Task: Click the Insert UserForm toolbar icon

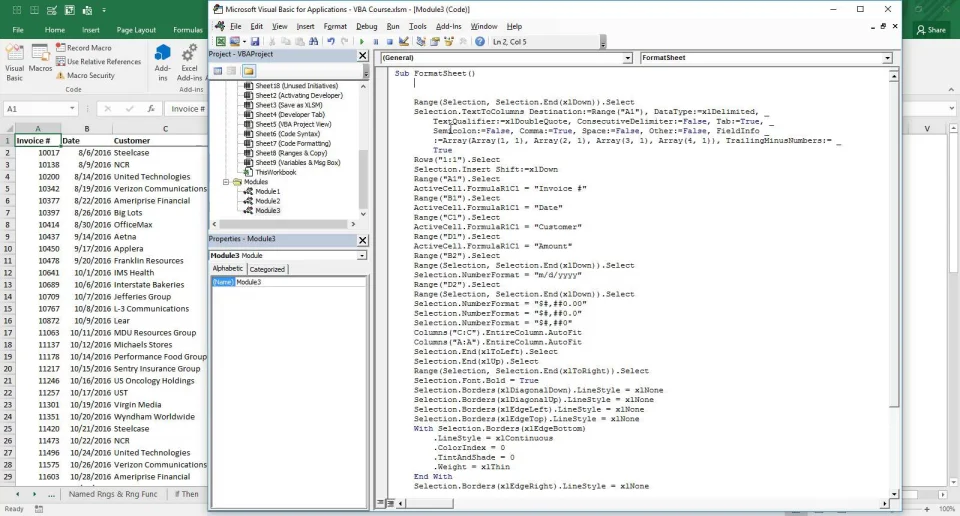Action: pos(234,42)
